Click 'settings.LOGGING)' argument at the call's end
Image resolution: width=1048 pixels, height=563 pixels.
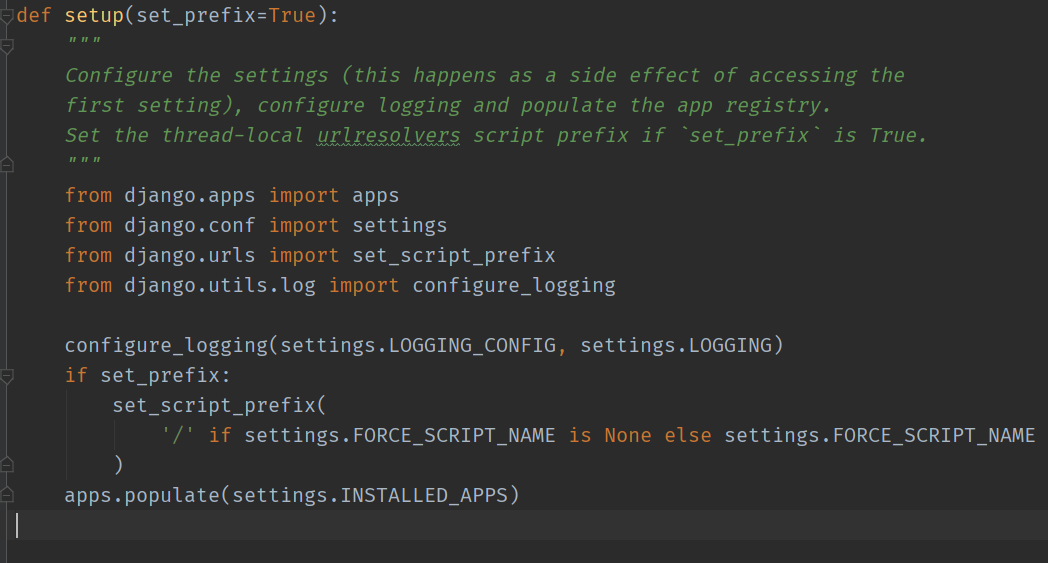pos(682,346)
